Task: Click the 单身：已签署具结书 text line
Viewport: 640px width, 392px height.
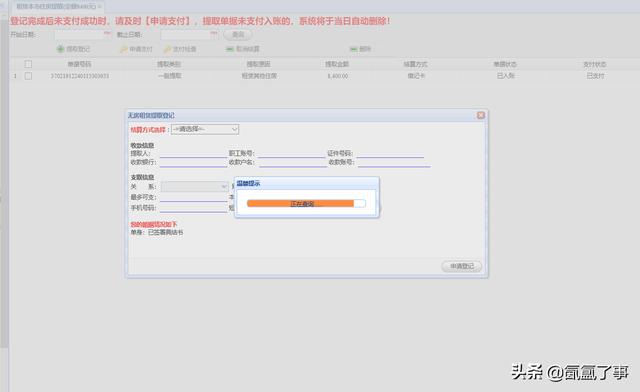Action: click(x=157, y=232)
